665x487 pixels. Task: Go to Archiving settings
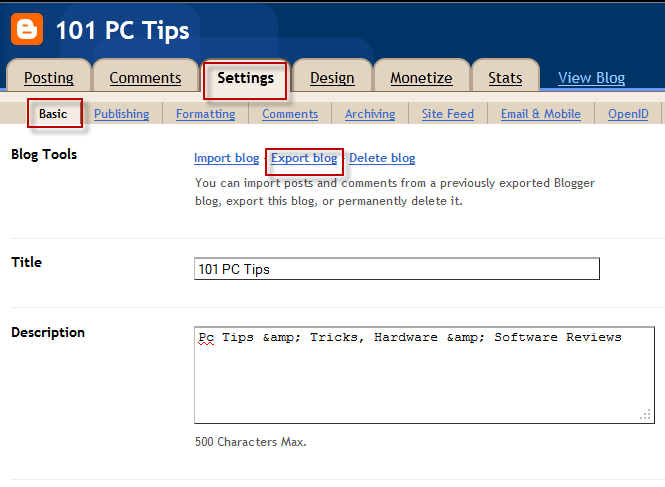coord(370,114)
